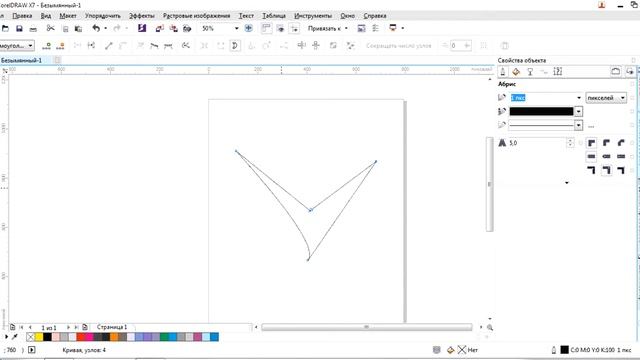This screenshot has width=640, height=360.
Task: Click the Symmetrical node icon
Action: [168, 46]
